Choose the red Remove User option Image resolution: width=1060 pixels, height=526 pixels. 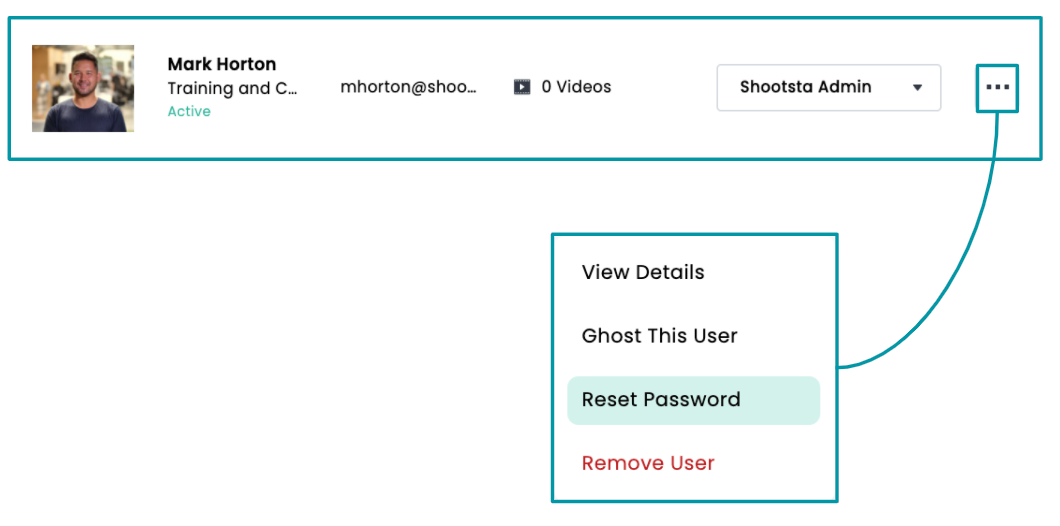pyautogui.click(x=648, y=463)
